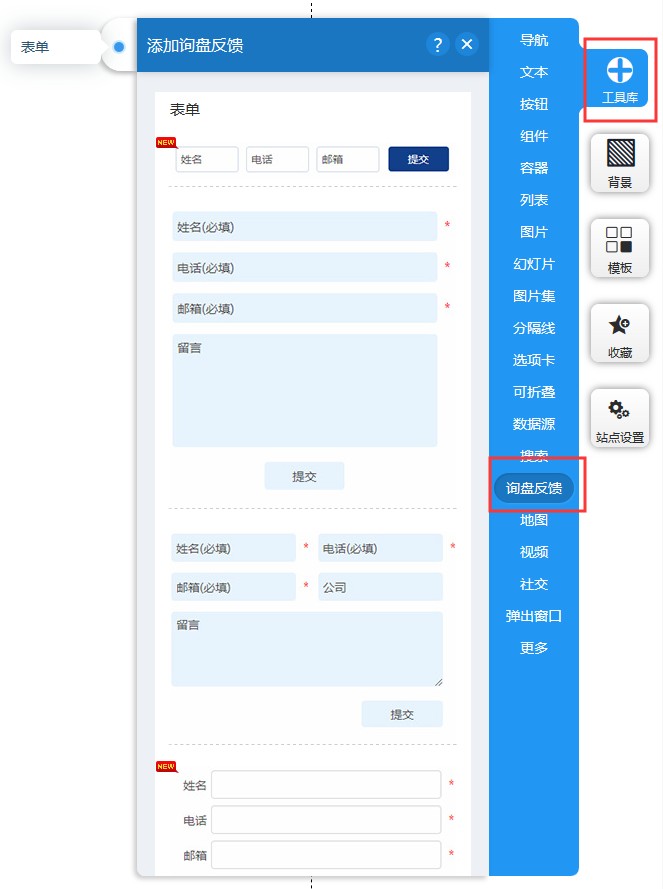Click the 公司 input field
This screenshot has width=663, height=889.
[381, 587]
